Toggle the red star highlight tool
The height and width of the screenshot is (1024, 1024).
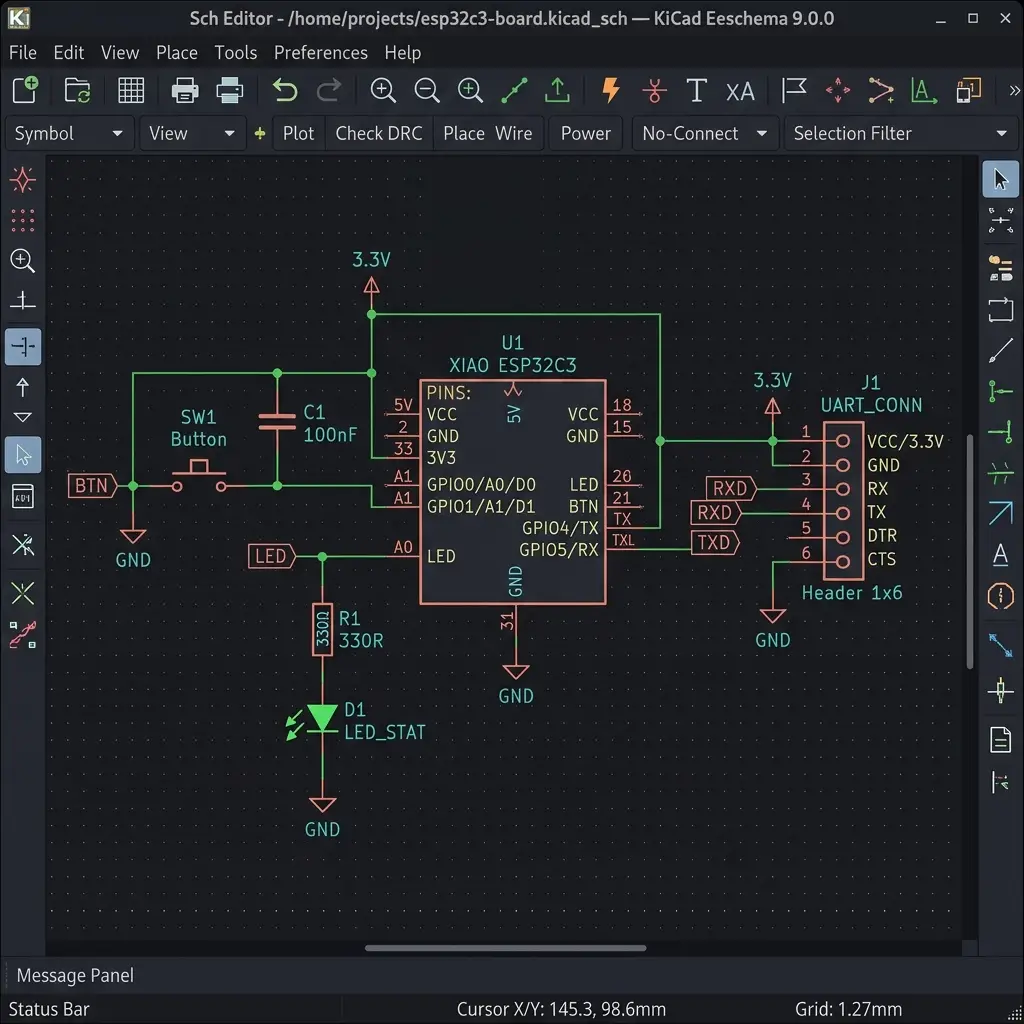click(23, 180)
